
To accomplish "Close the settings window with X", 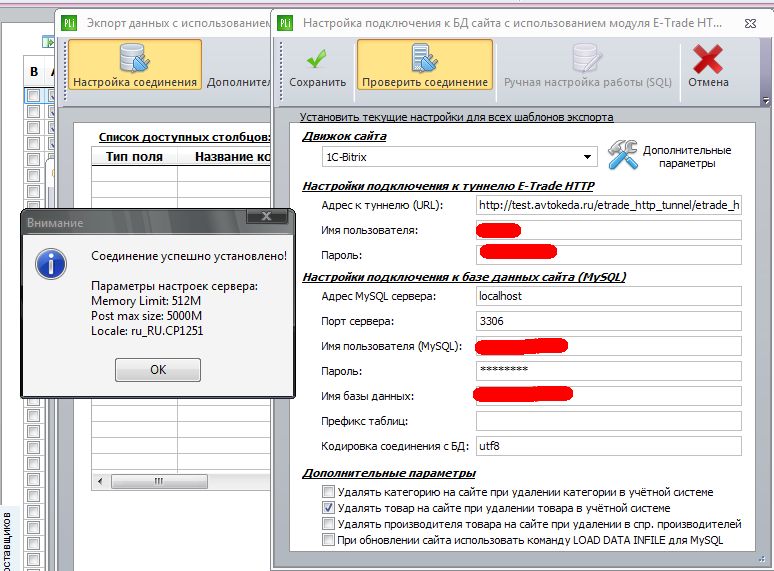I will (x=750, y=23).
